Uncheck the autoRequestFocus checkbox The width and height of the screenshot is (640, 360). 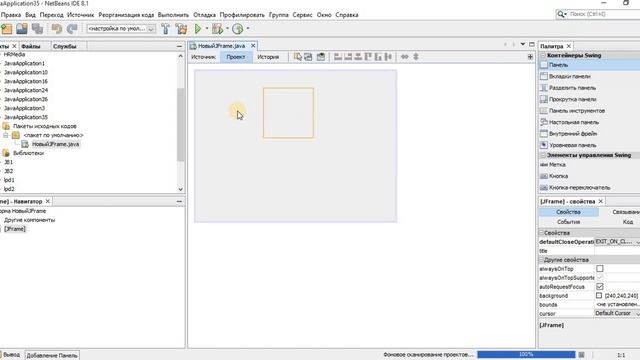tap(600, 287)
